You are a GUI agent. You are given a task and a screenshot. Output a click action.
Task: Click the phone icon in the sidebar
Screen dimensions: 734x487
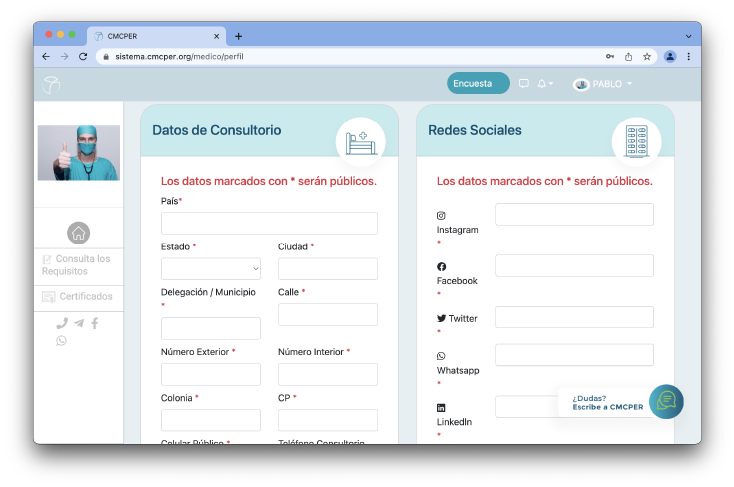pos(62,323)
